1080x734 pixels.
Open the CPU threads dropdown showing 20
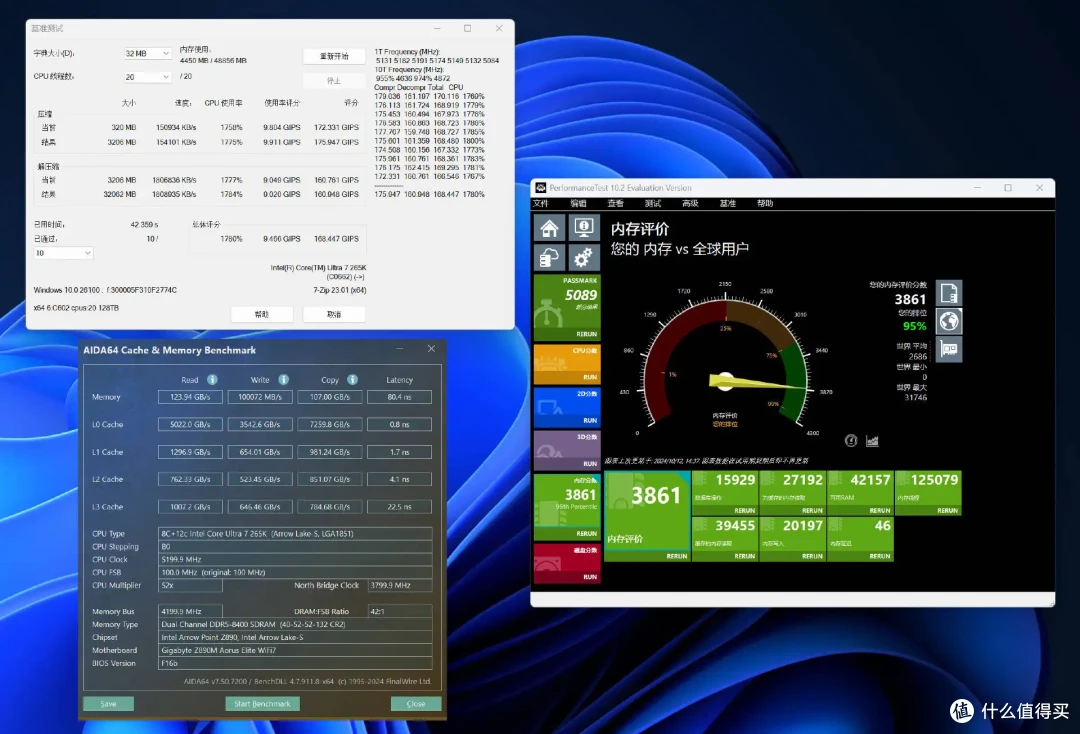coord(147,76)
